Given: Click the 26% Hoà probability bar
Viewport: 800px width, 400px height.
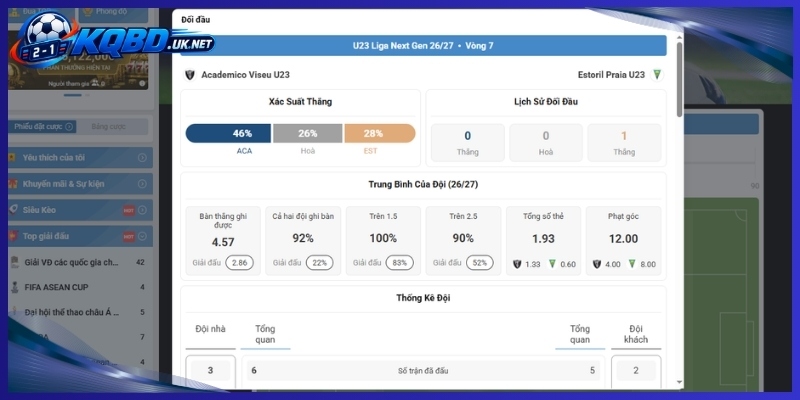Looking at the screenshot, I should (x=308, y=134).
